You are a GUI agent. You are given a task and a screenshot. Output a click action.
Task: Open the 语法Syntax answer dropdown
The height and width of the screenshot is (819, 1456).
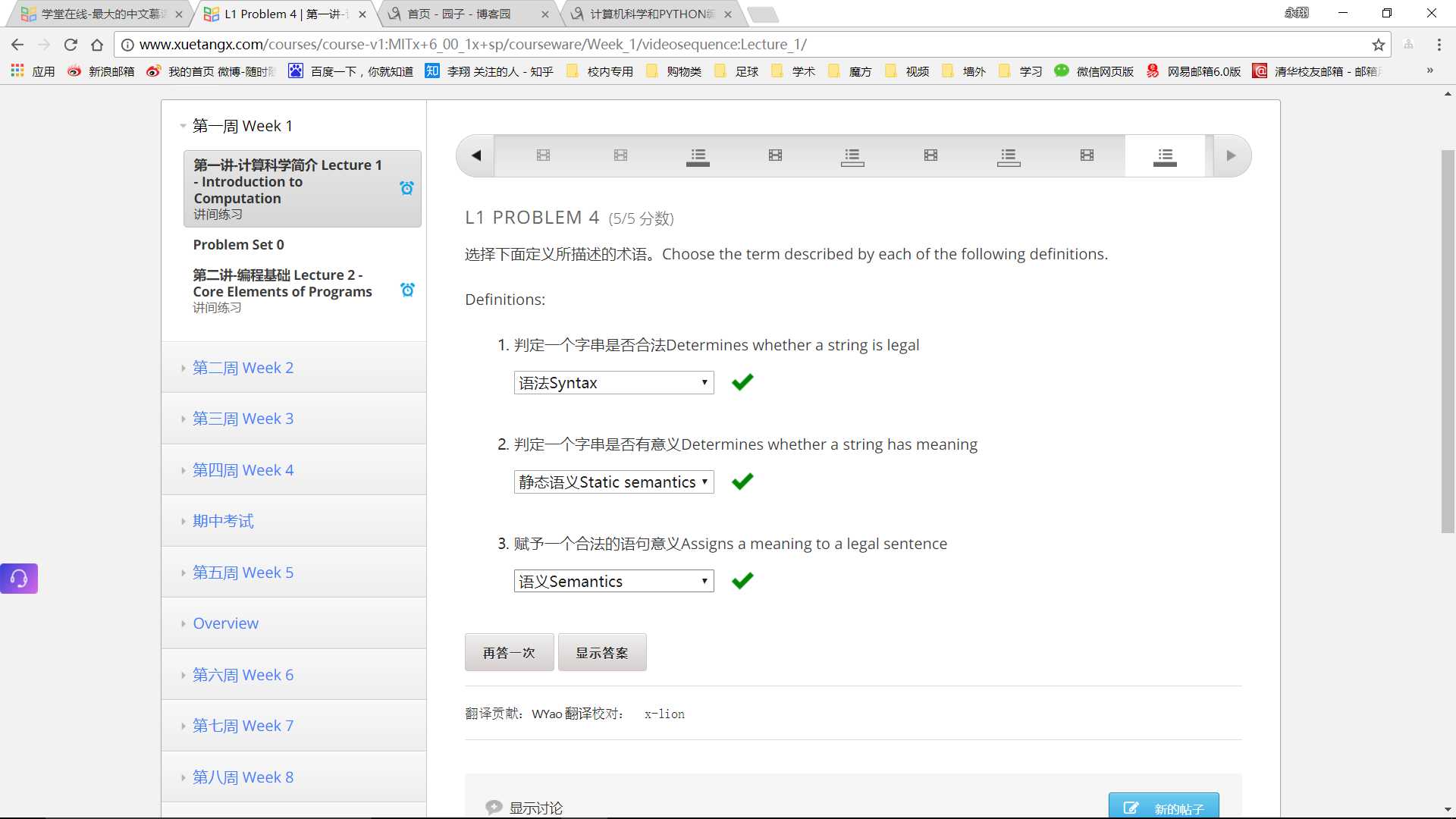click(613, 383)
